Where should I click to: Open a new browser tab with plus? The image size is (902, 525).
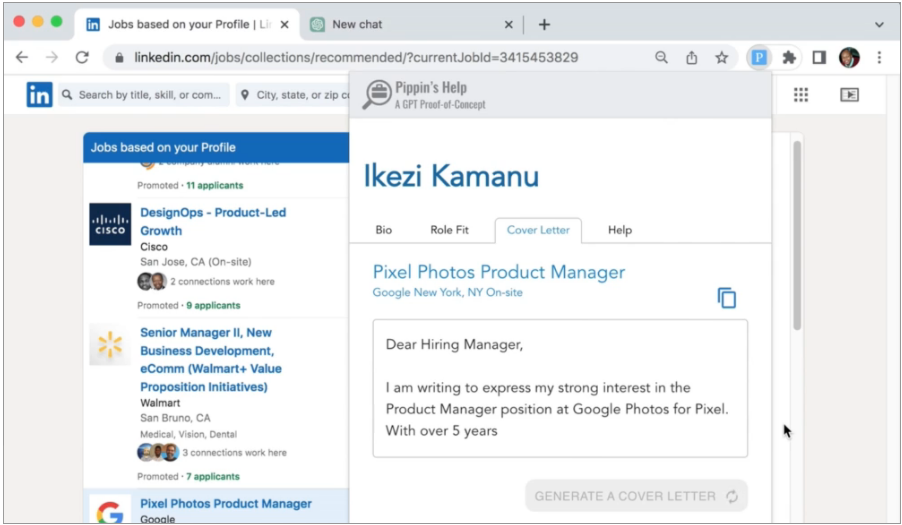(x=544, y=24)
